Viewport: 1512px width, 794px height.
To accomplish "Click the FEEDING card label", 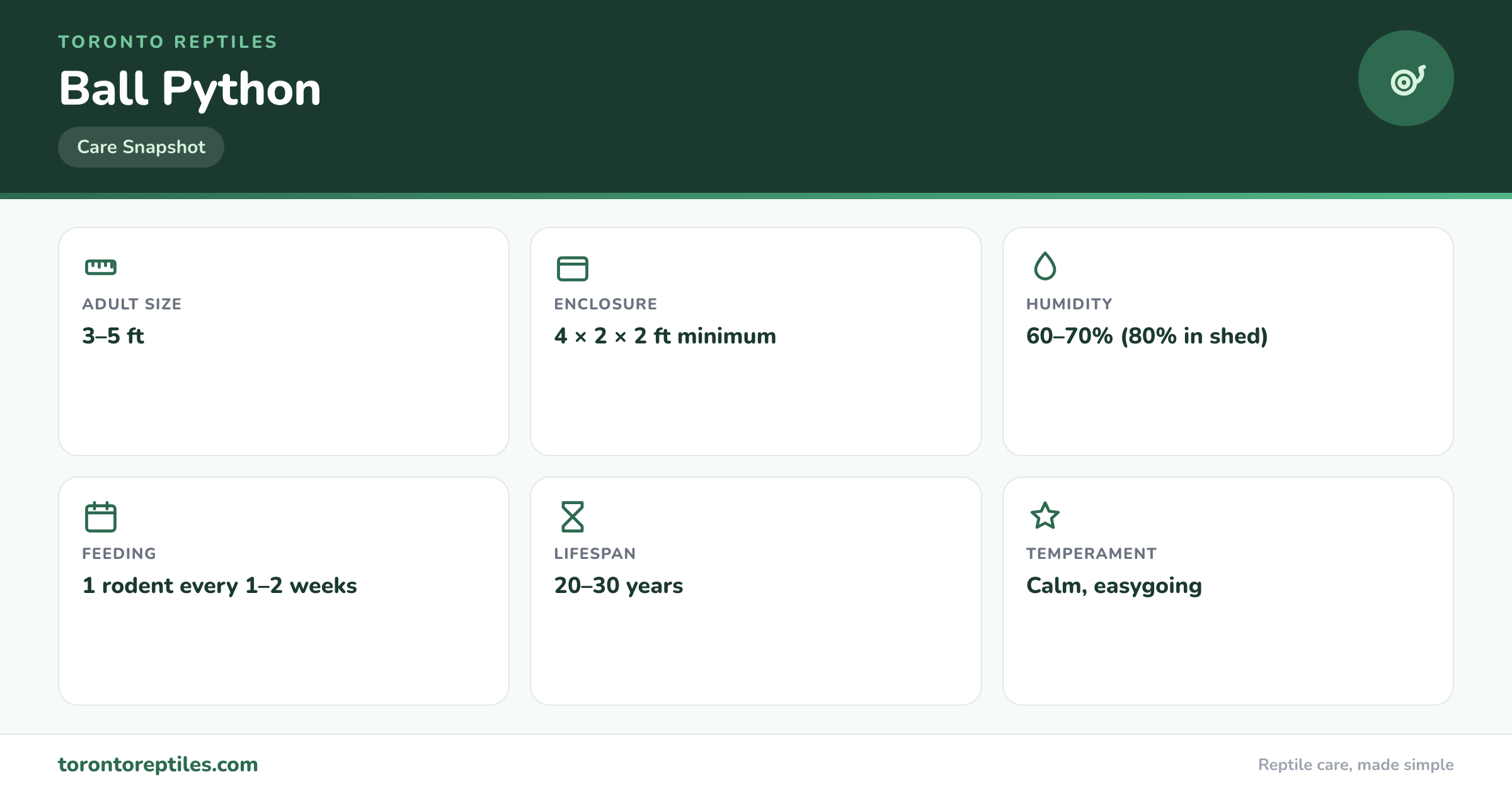I will [119, 553].
